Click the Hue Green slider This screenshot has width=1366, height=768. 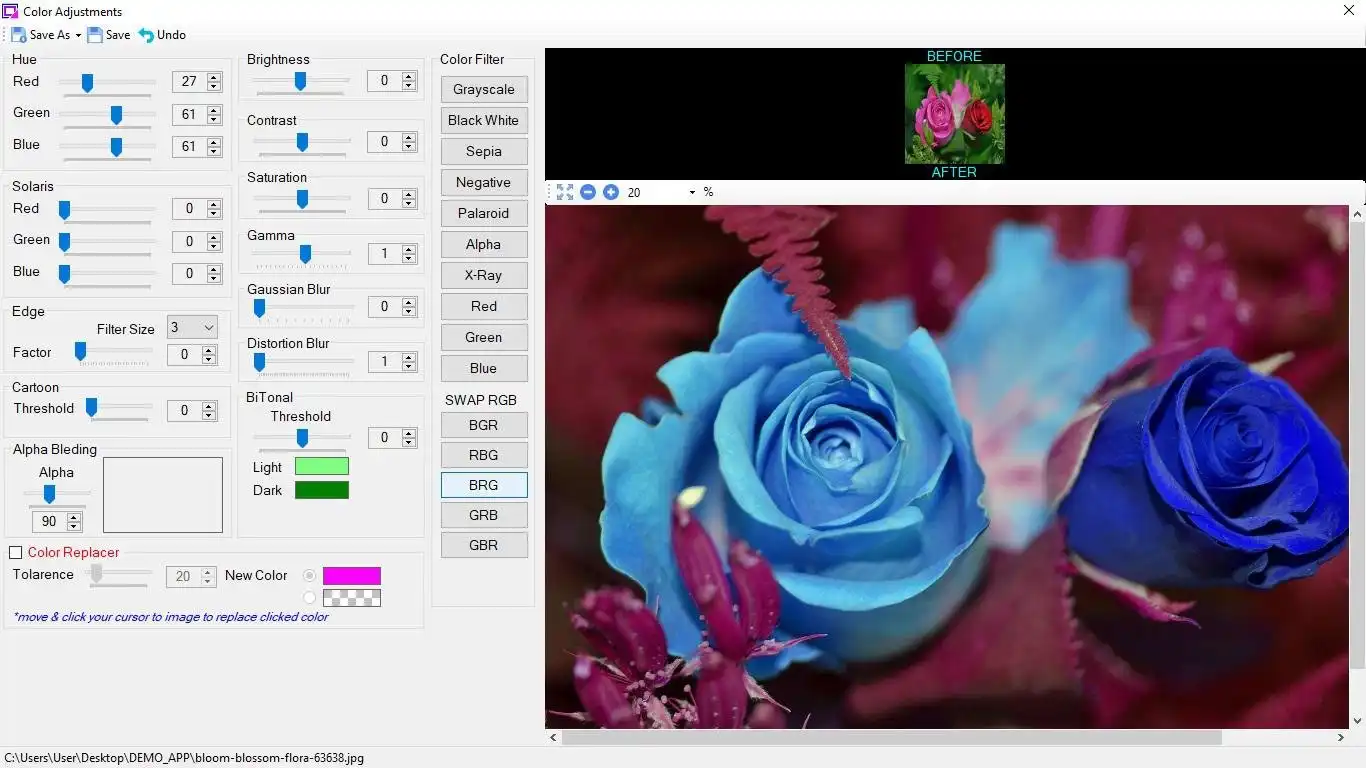(x=107, y=115)
